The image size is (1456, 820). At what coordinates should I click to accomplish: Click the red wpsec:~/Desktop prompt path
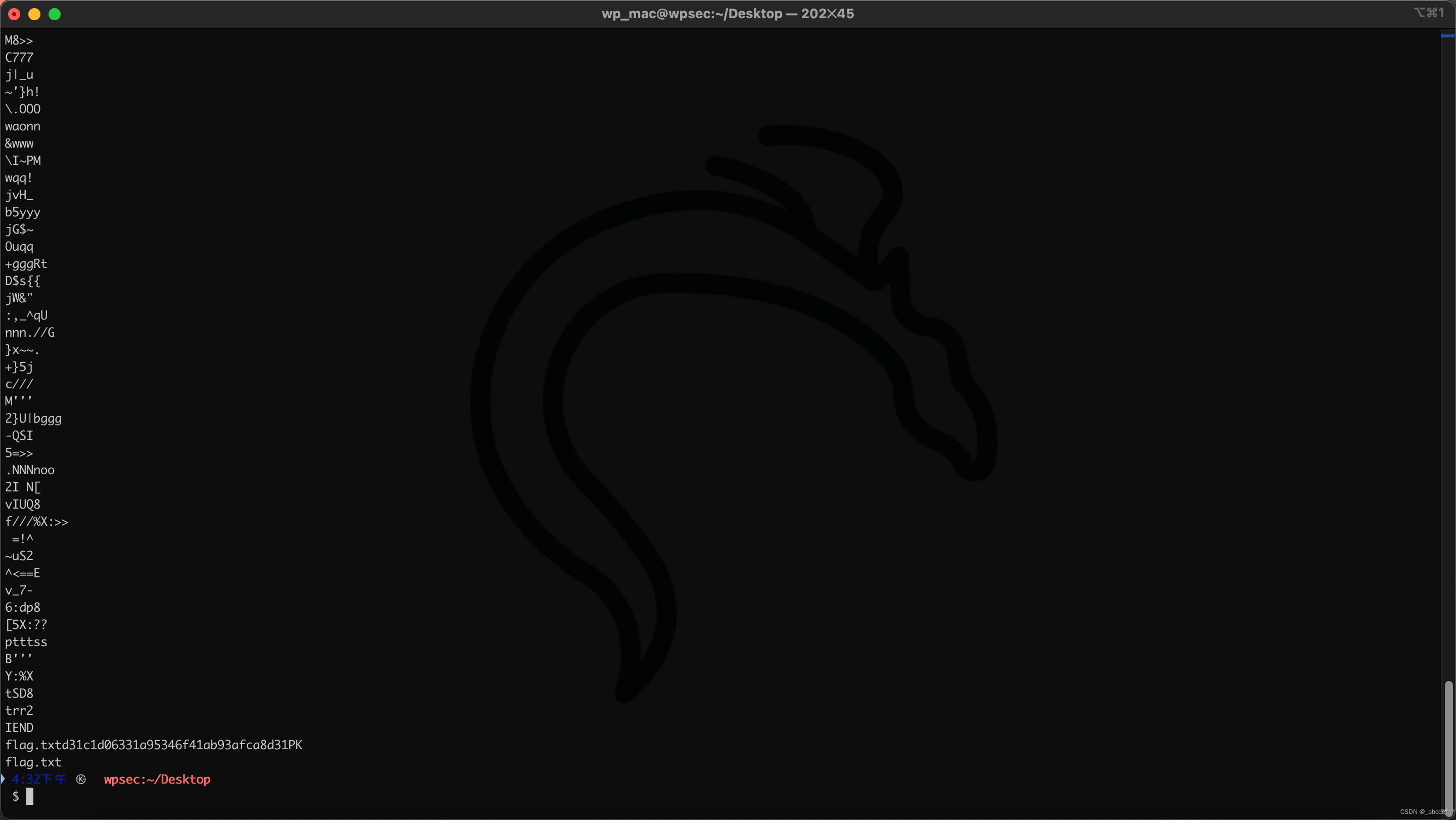[x=157, y=780]
